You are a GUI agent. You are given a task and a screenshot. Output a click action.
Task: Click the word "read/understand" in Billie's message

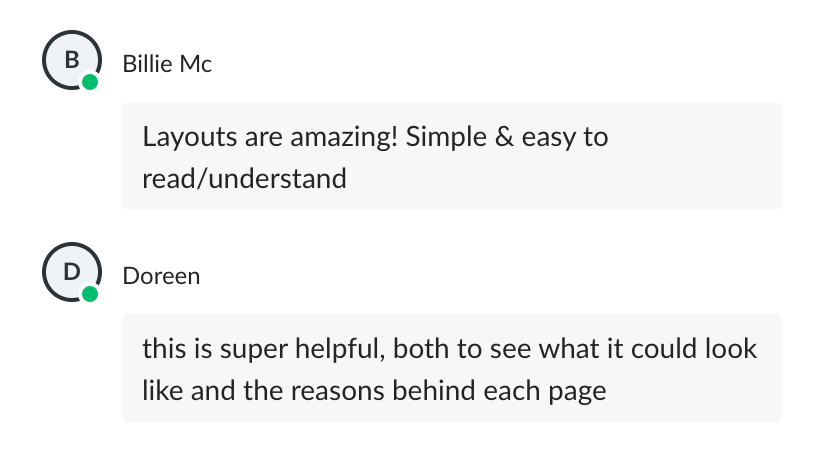244,179
